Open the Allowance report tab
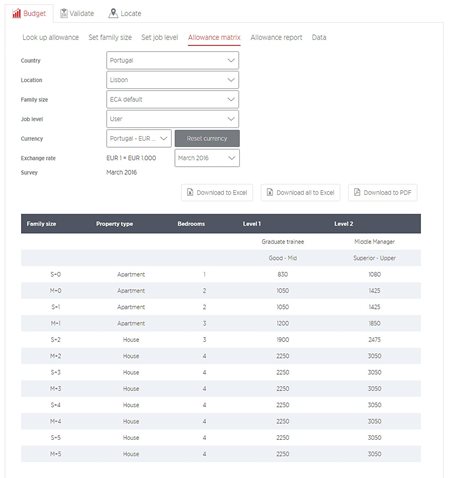 click(x=276, y=37)
